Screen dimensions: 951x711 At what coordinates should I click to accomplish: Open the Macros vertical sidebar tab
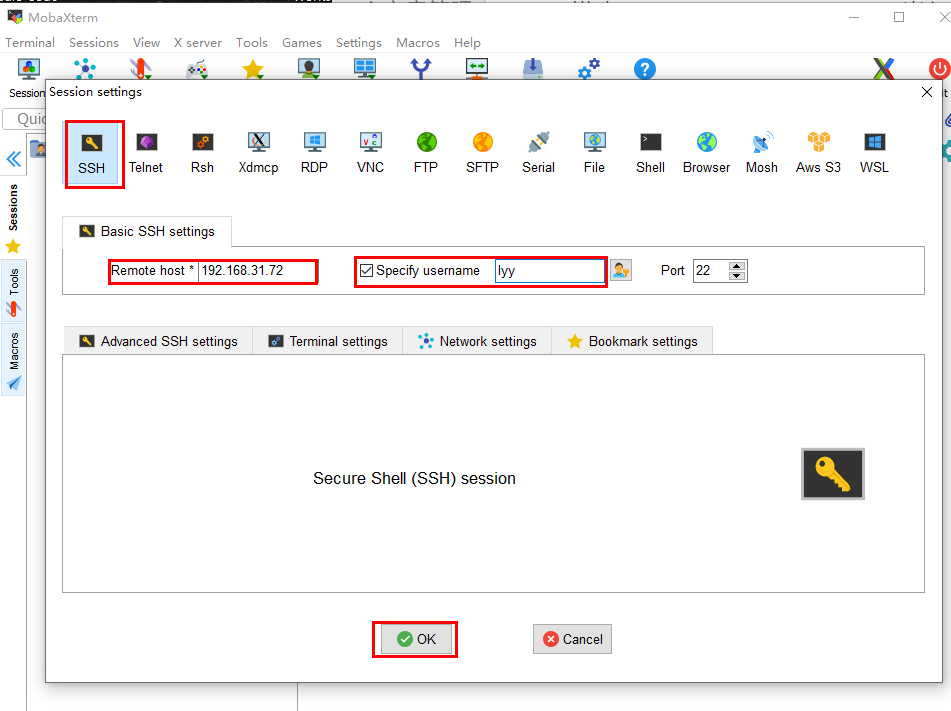click(x=13, y=360)
